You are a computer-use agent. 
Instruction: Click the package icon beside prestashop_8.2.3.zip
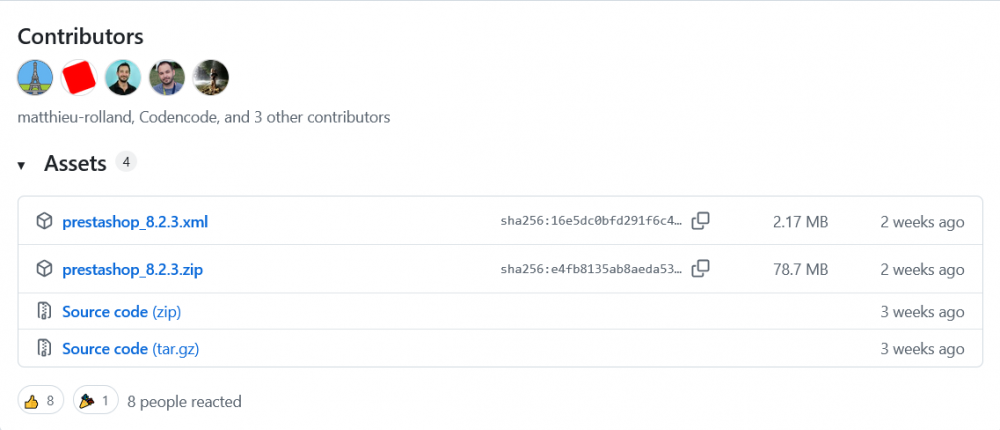coord(44,269)
